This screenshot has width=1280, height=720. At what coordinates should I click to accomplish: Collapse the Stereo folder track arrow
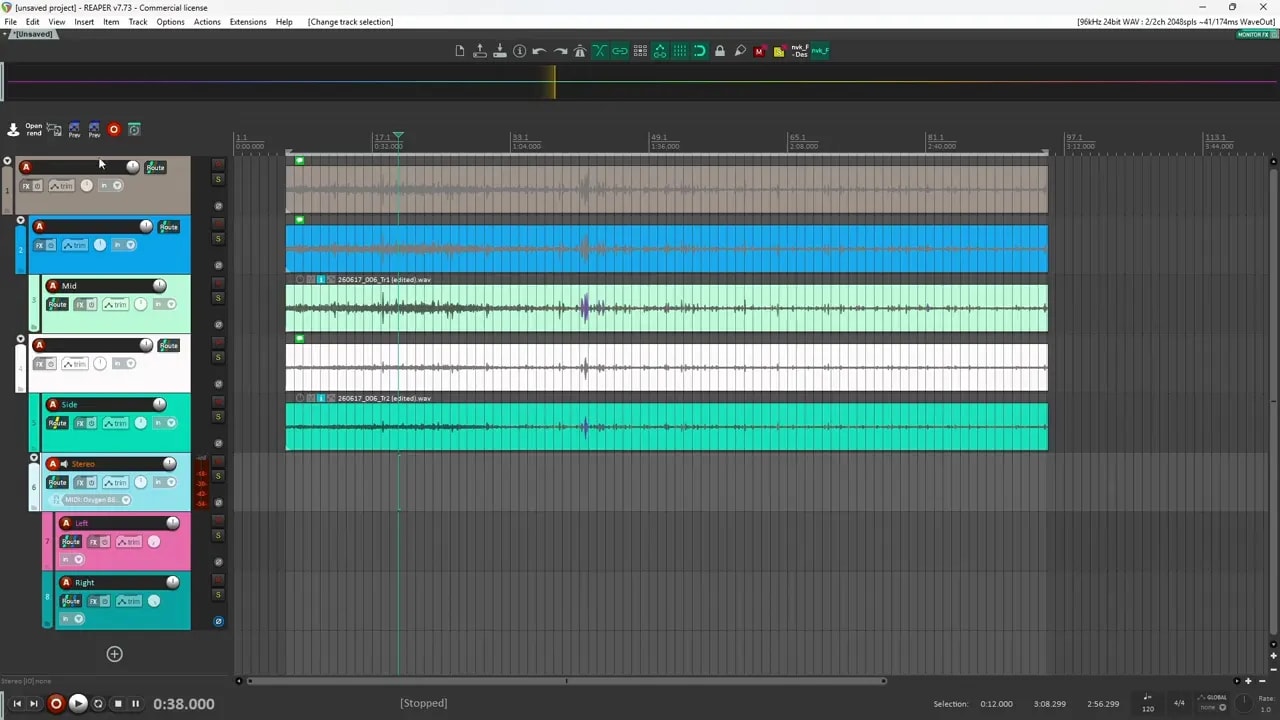tap(35, 458)
